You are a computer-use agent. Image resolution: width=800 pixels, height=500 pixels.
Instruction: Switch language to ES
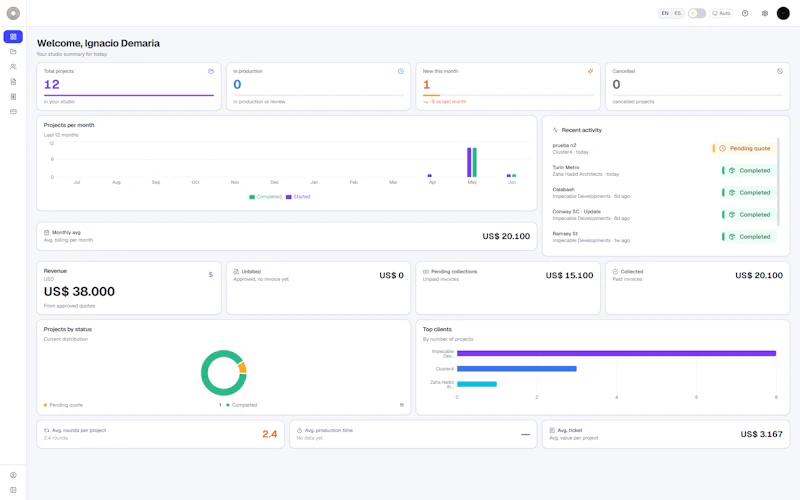point(678,13)
